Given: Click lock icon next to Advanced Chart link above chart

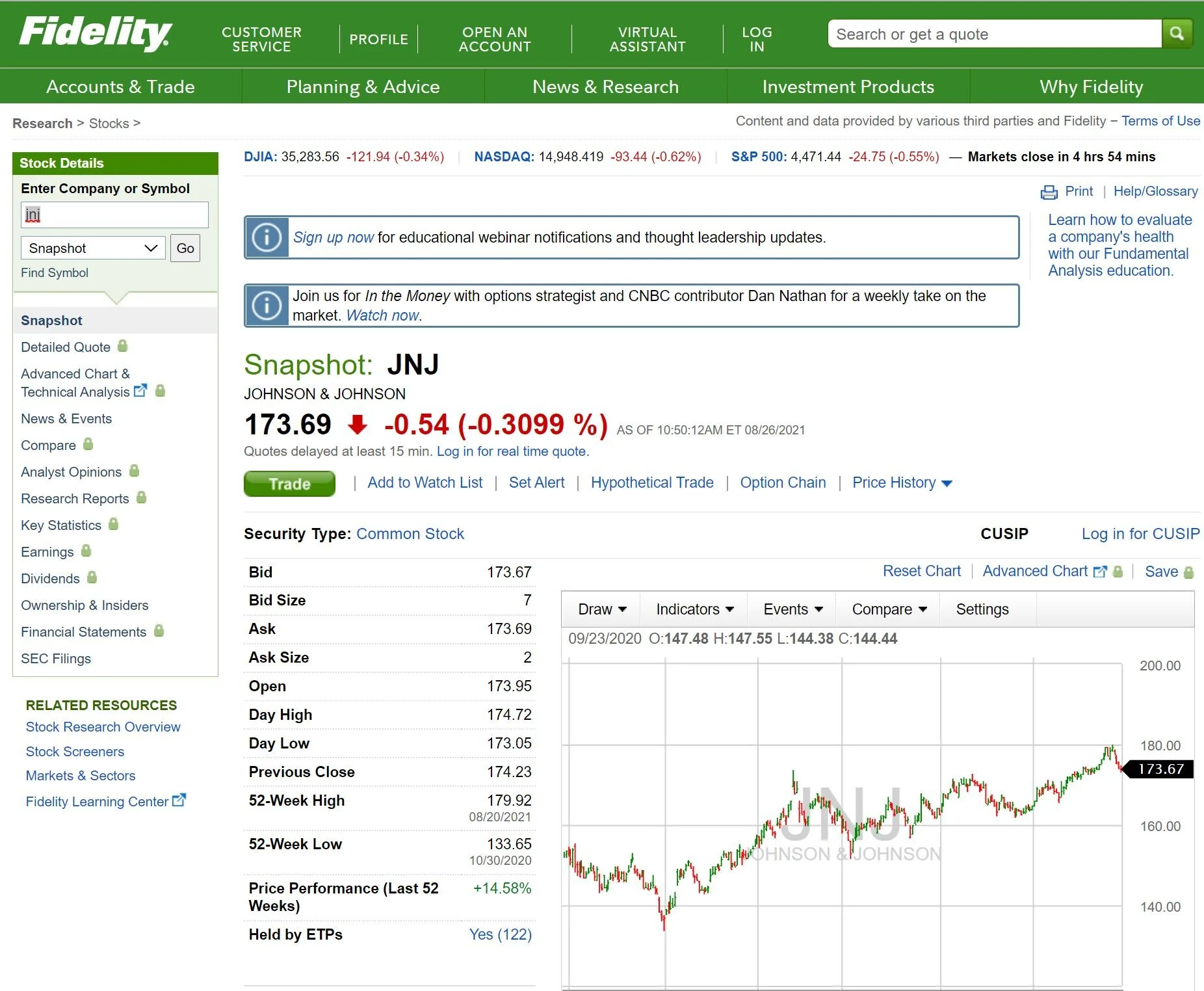Looking at the screenshot, I should pyautogui.click(x=1118, y=572).
